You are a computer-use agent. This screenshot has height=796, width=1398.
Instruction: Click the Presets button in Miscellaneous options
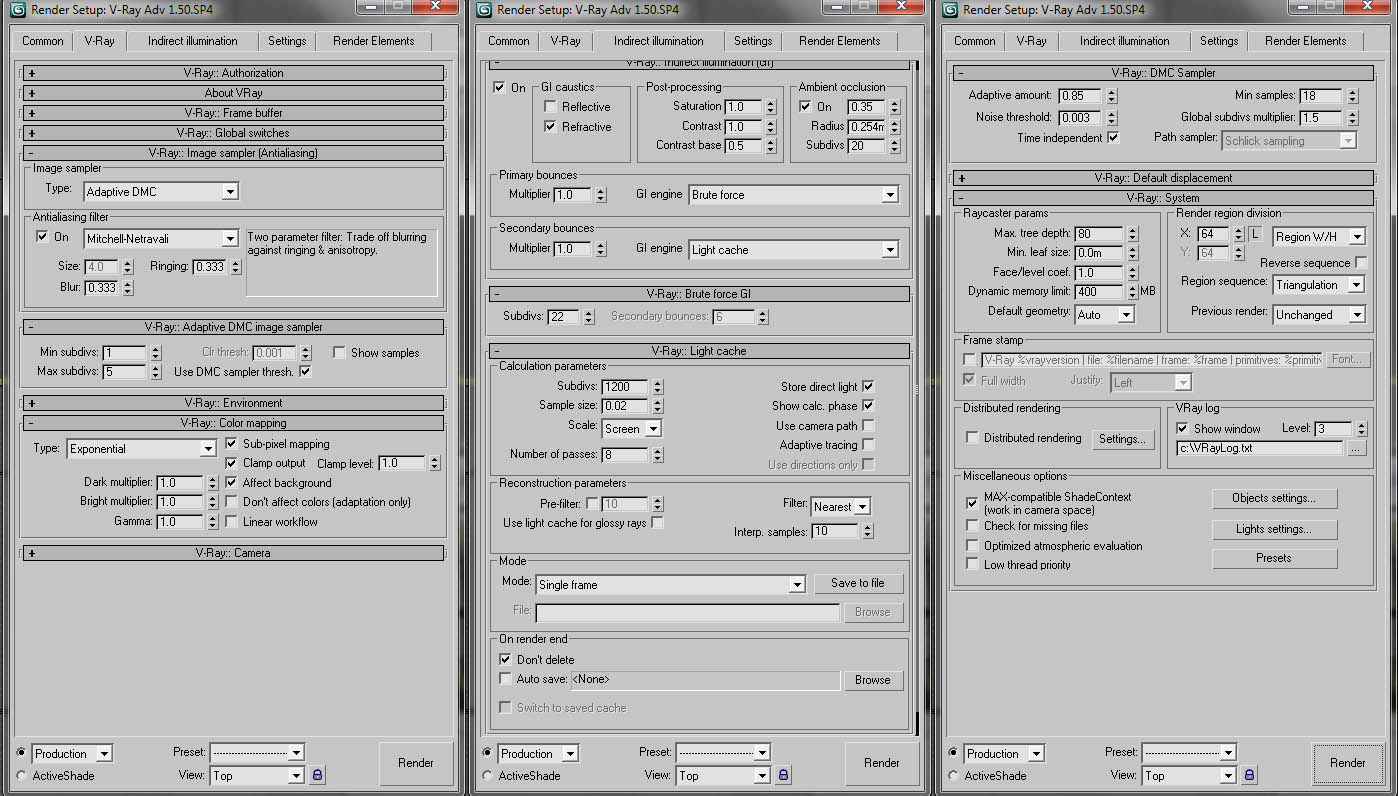click(x=1274, y=558)
